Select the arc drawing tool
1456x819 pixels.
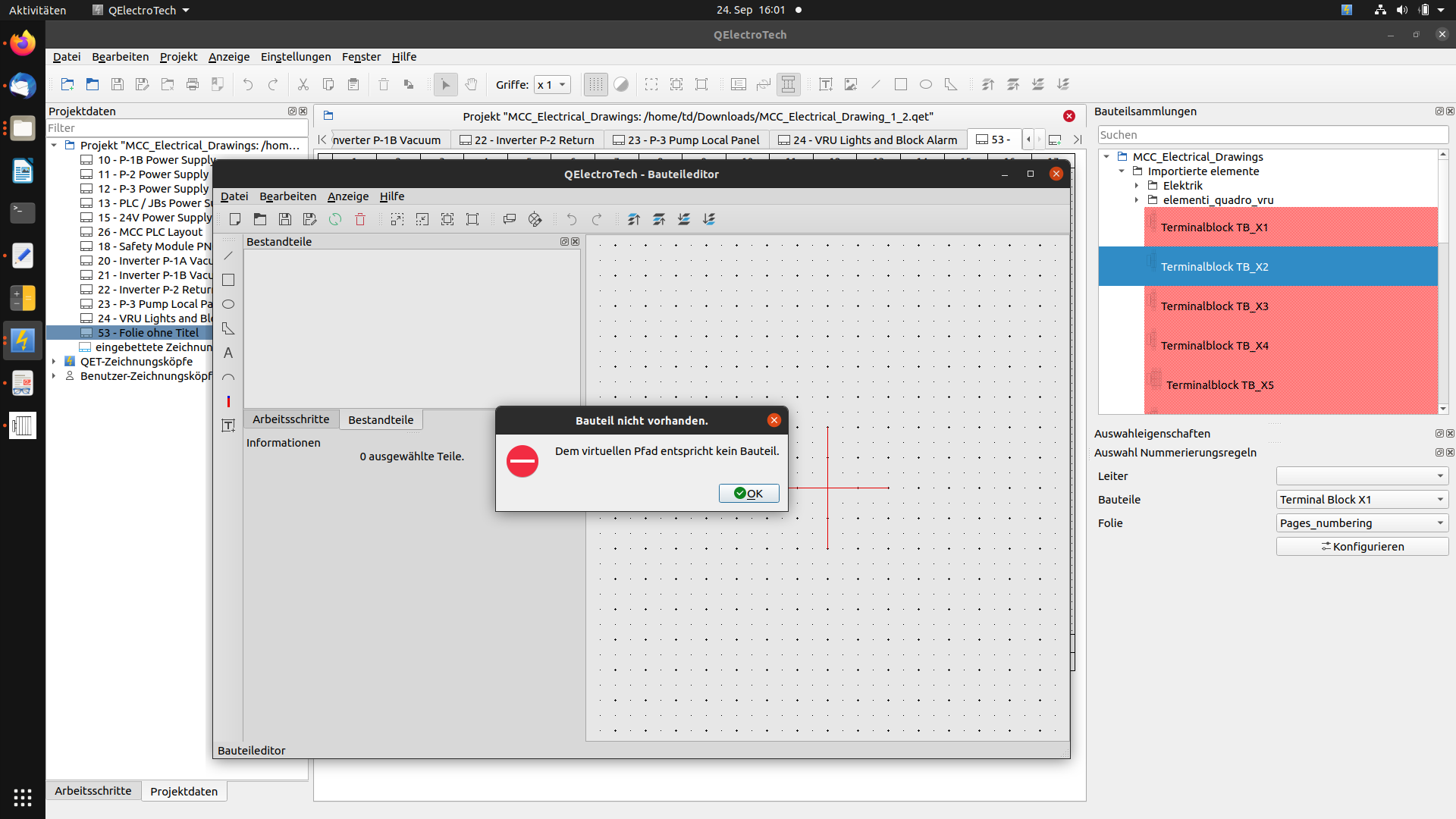228,378
